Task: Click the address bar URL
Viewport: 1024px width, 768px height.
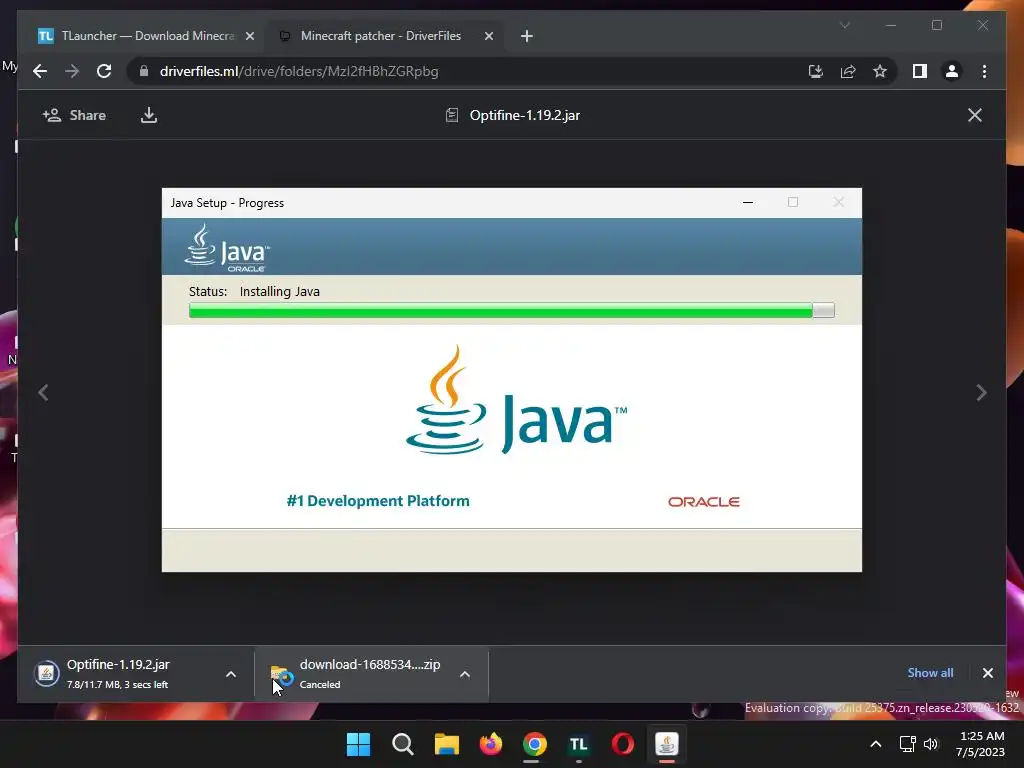Action: click(x=299, y=71)
